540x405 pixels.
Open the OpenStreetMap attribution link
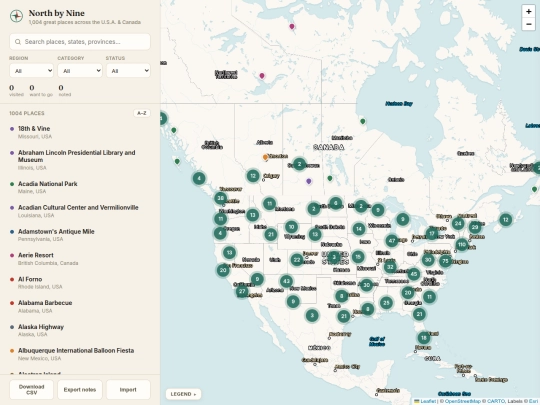(x=463, y=401)
